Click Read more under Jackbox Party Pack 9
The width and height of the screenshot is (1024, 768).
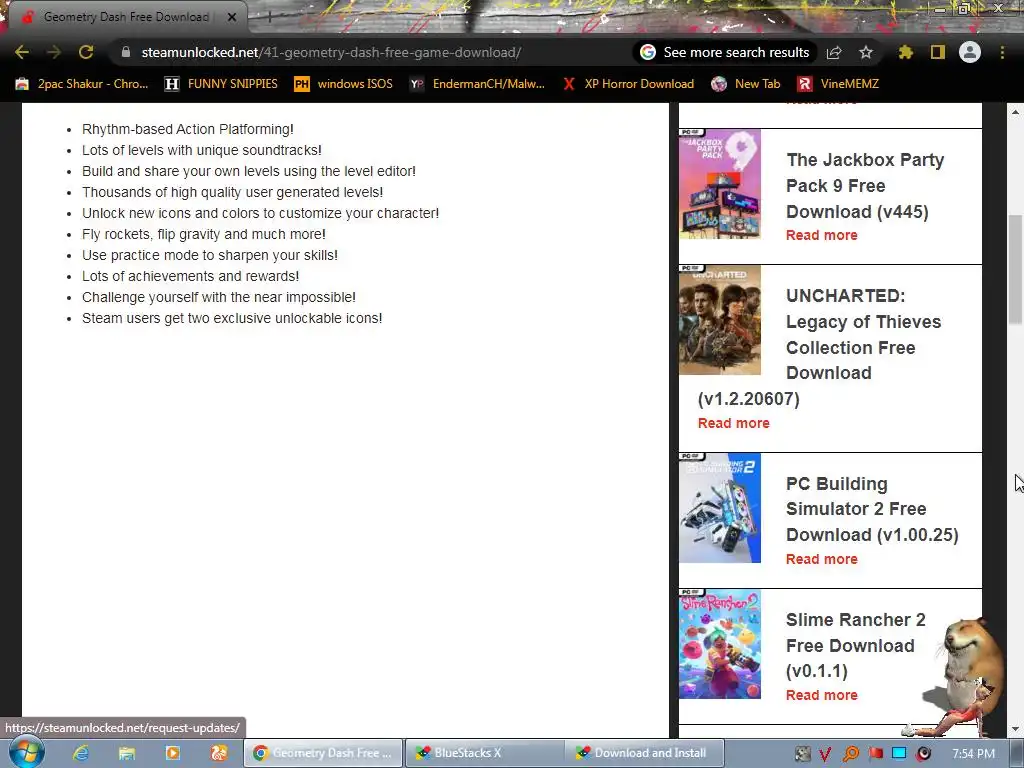coord(822,235)
